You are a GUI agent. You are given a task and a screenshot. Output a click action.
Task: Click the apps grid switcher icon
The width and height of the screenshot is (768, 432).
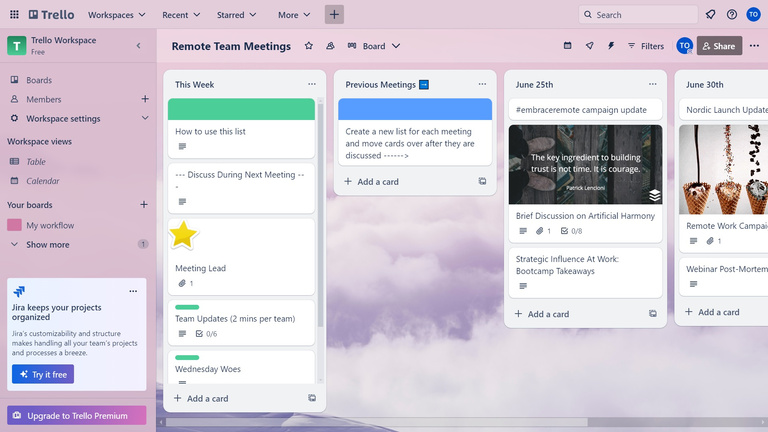(x=13, y=15)
